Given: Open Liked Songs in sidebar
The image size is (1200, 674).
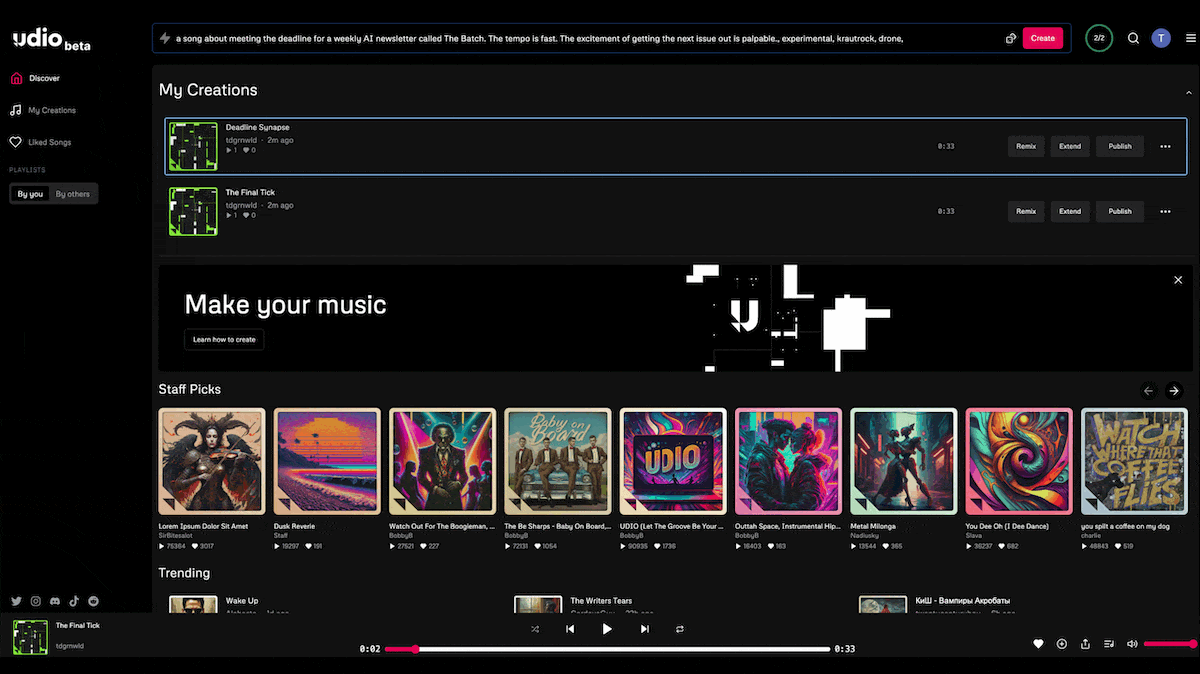Looking at the screenshot, I should [x=48, y=143].
